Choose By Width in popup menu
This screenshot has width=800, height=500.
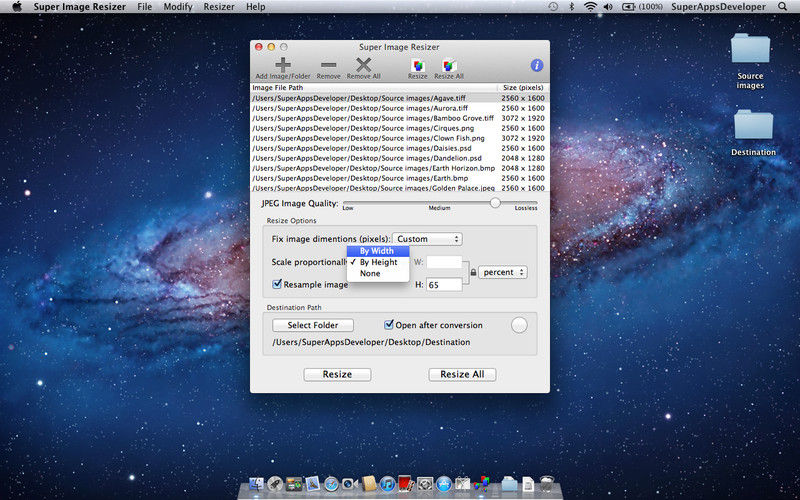coord(378,251)
